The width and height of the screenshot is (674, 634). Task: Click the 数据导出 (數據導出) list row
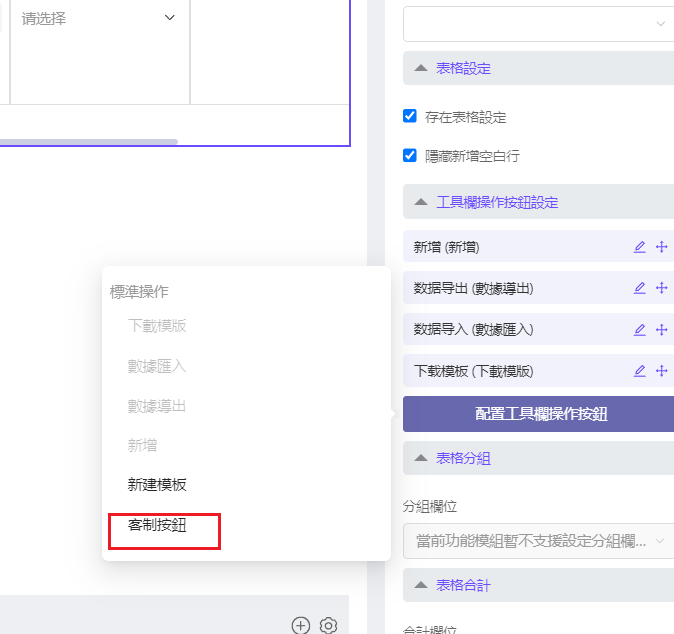(539, 288)
